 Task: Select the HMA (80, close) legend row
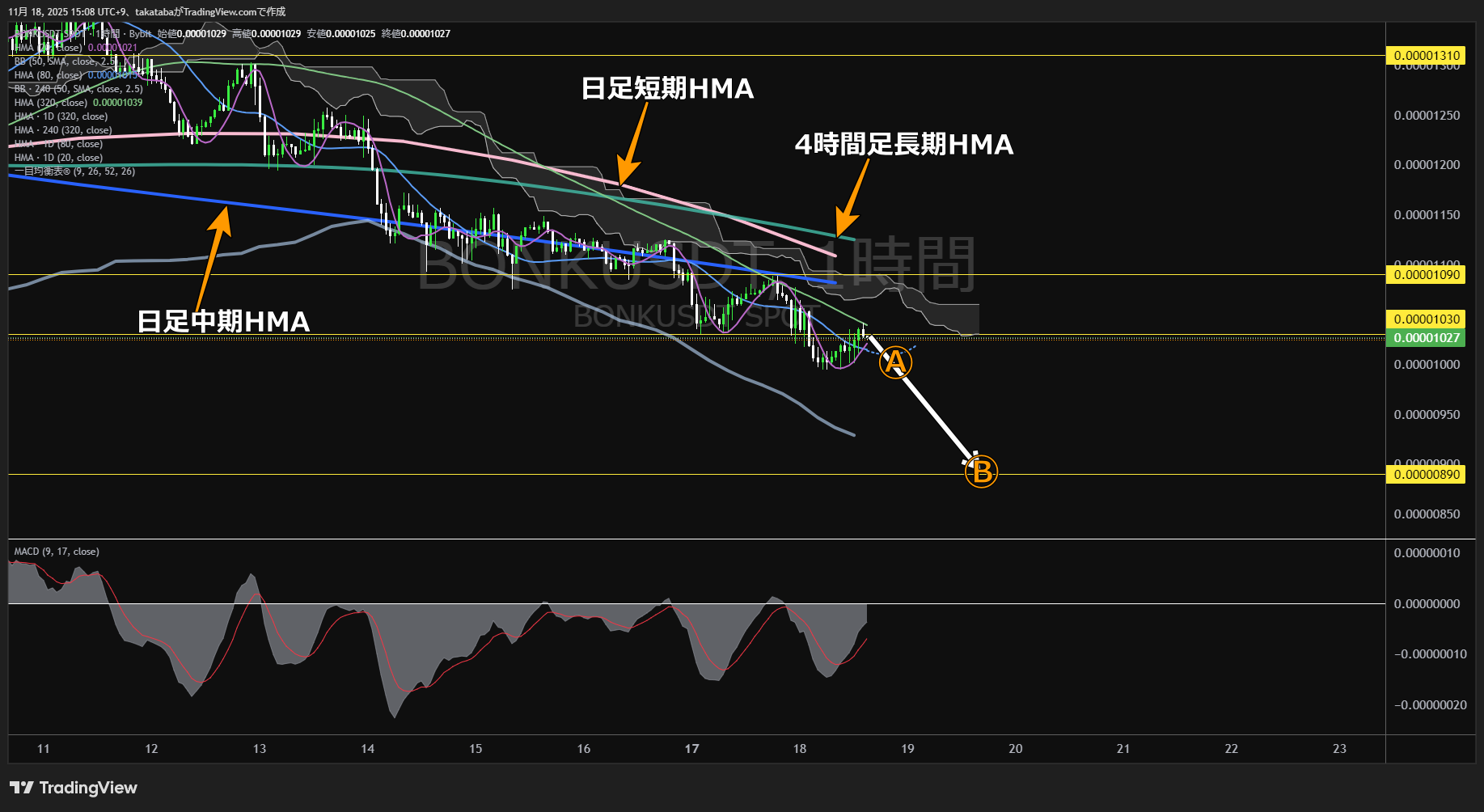pos(75,75)
